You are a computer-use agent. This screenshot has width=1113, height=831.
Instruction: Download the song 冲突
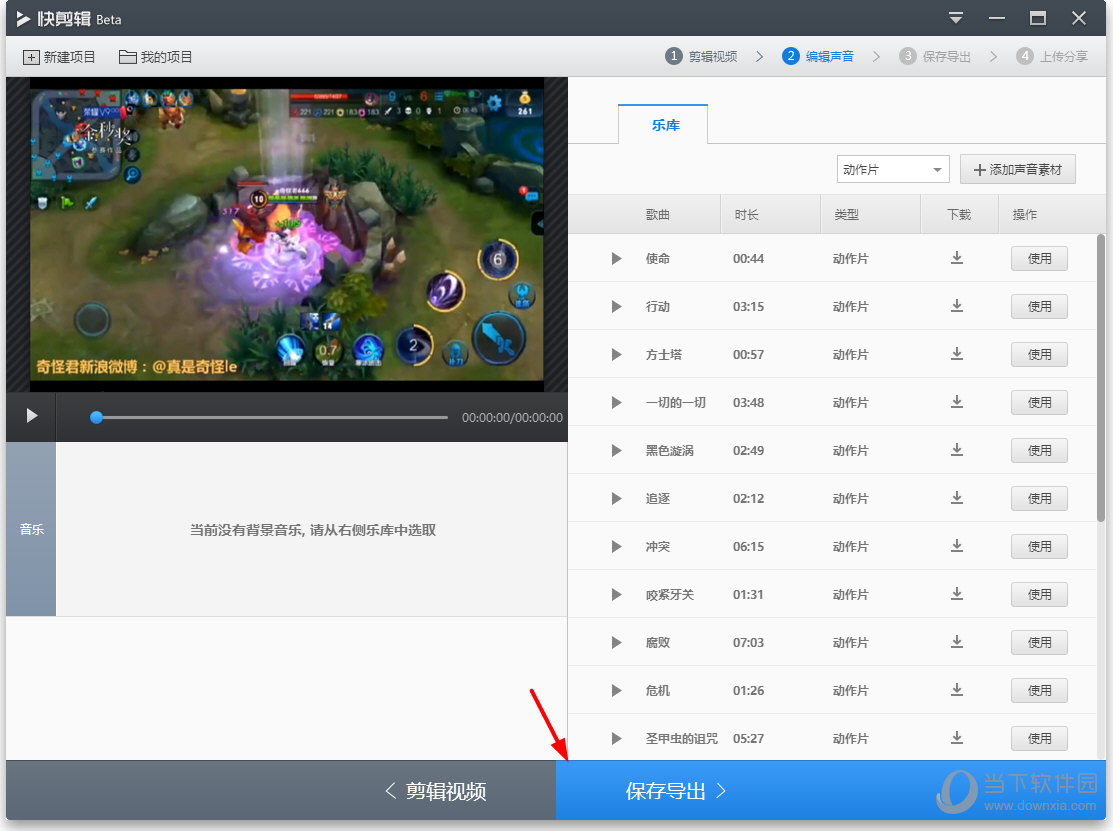click(x=957, y=546)
